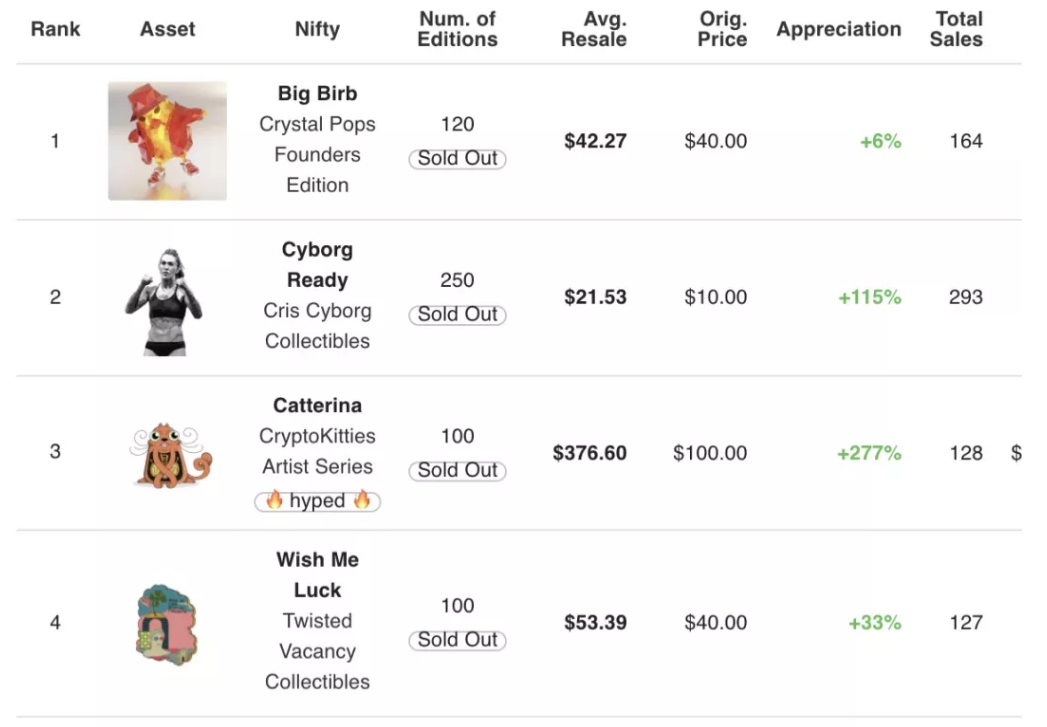Click Sold Out badge for Cyborg Ready
The image size is (1047, 727).
pos(457,314)
